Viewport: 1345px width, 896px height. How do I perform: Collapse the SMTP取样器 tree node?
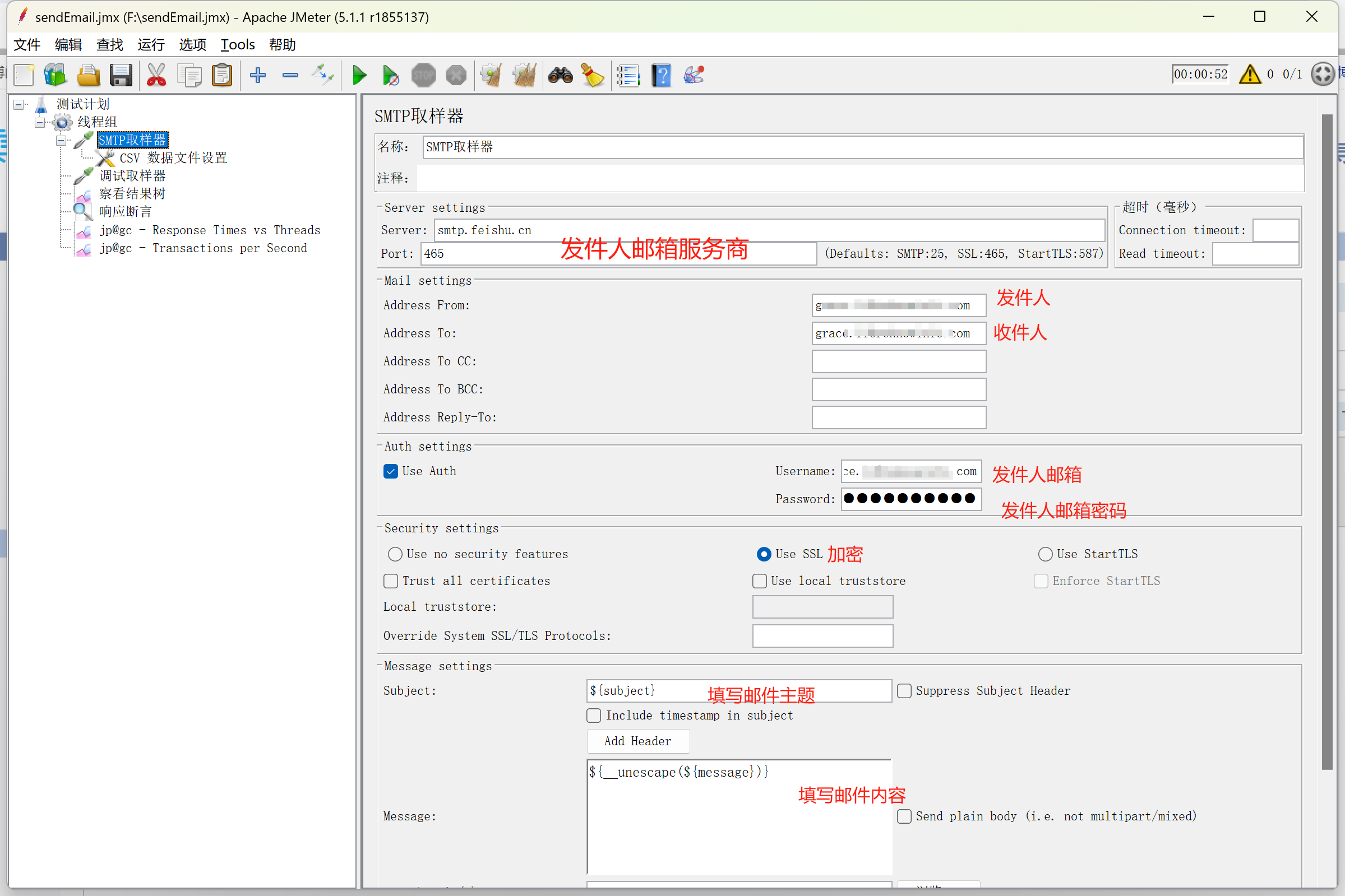[x=61, y=140]
